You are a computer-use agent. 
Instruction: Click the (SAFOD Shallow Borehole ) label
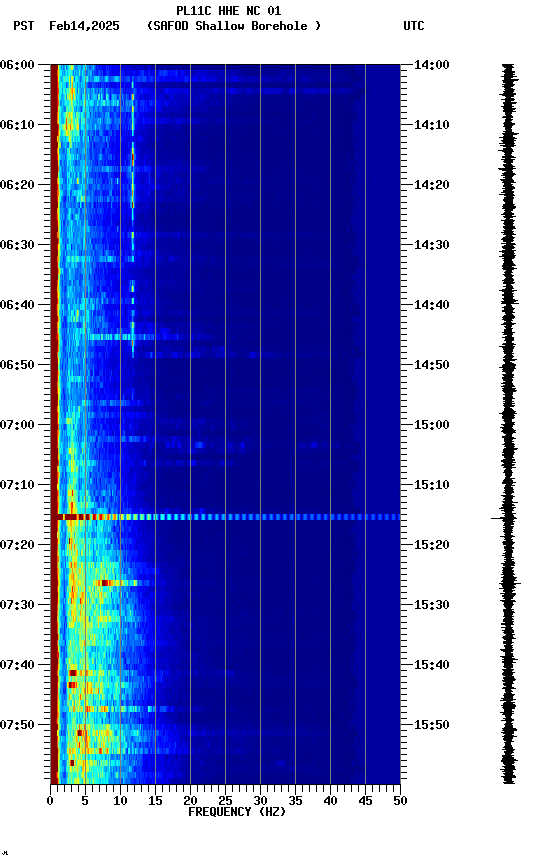pos(234,26)
